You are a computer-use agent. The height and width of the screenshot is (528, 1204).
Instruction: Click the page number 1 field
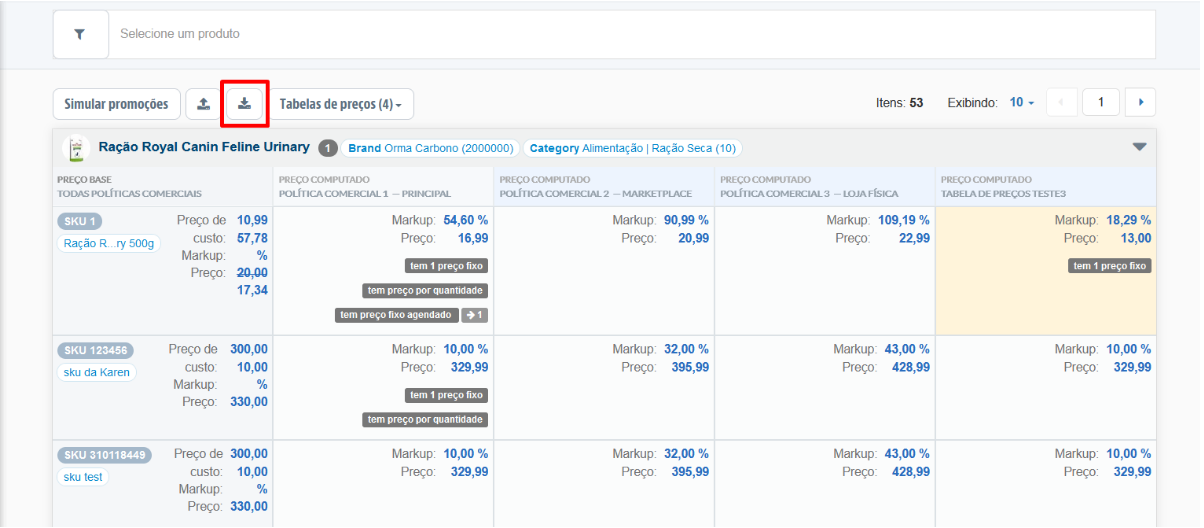click(1101, 102)
